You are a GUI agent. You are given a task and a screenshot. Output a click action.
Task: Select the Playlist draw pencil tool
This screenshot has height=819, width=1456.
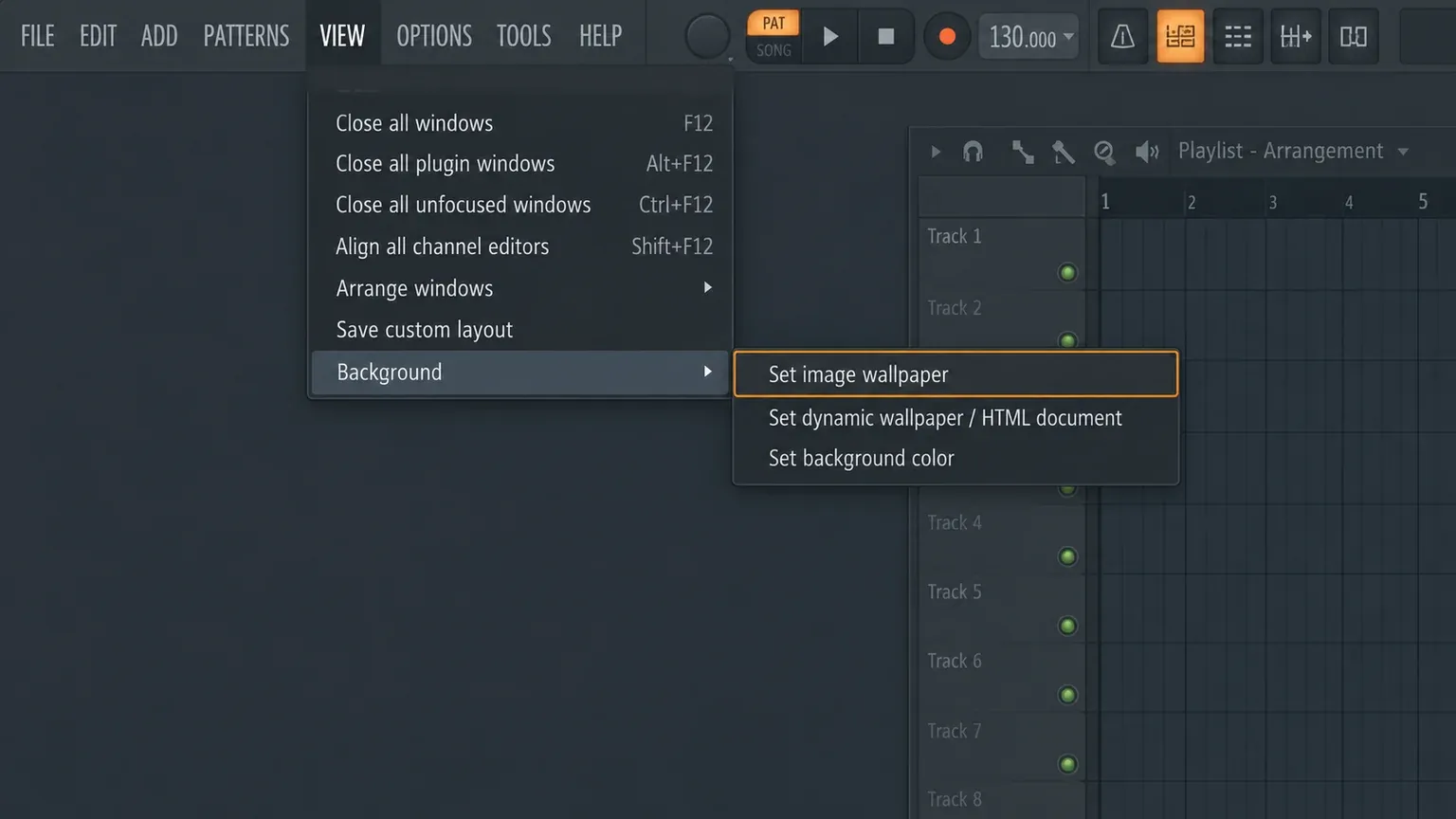pos(1022,152)
